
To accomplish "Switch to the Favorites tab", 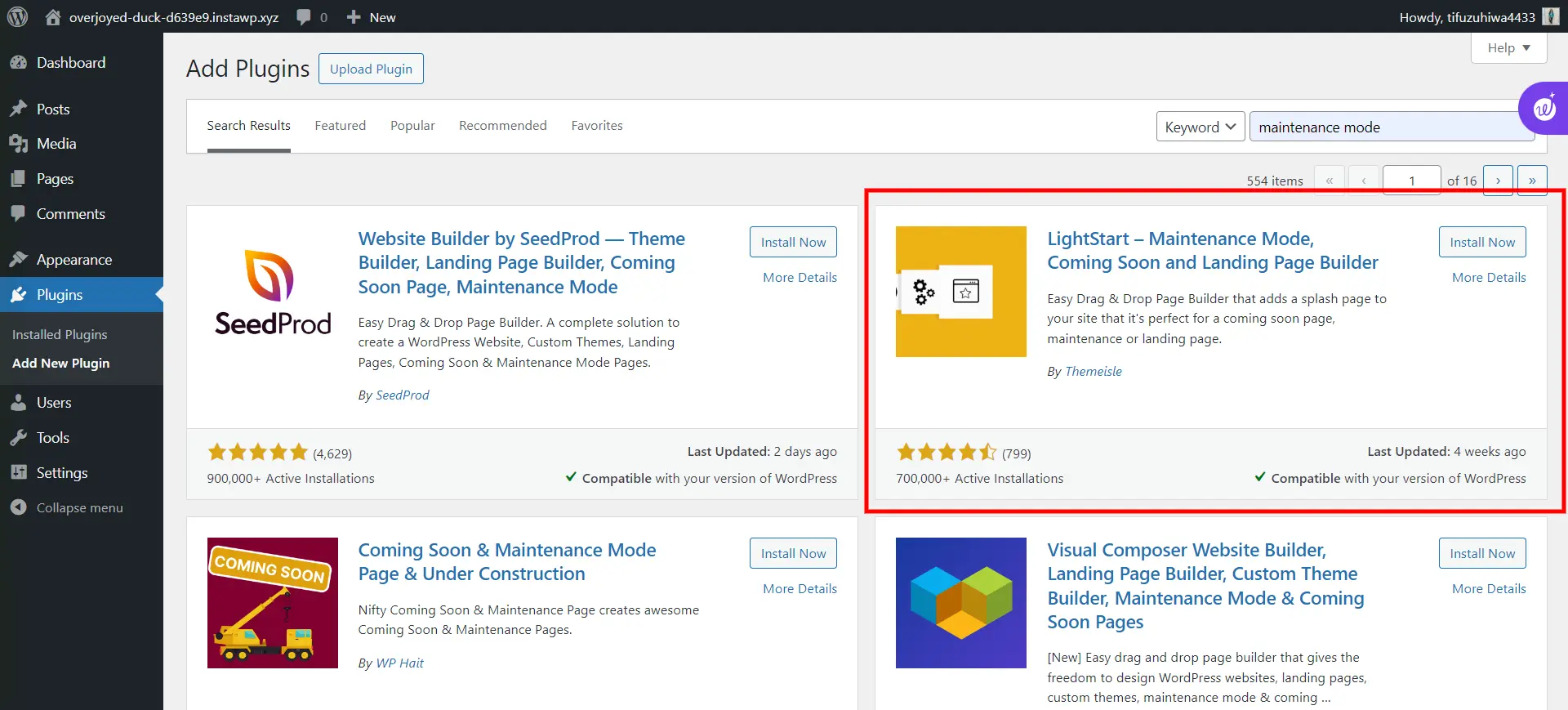I will (x=597, y=125).
